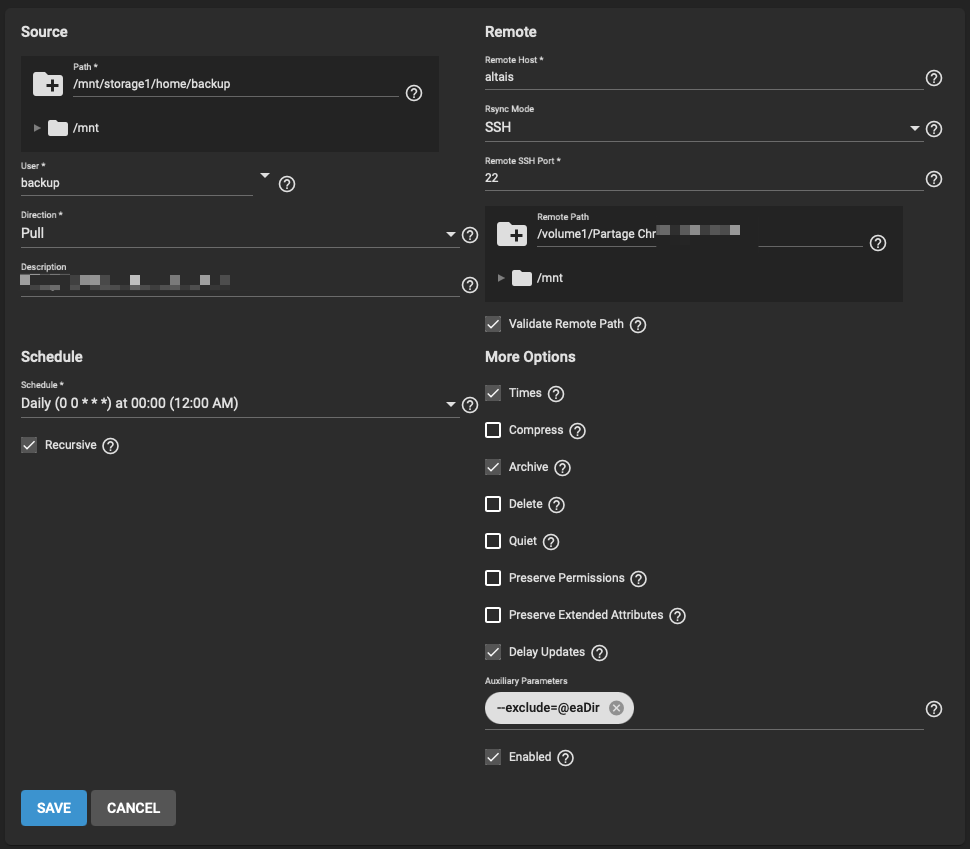Open help icon beside Schedule dropdown

pyautogui.click(x=470, y=405)
